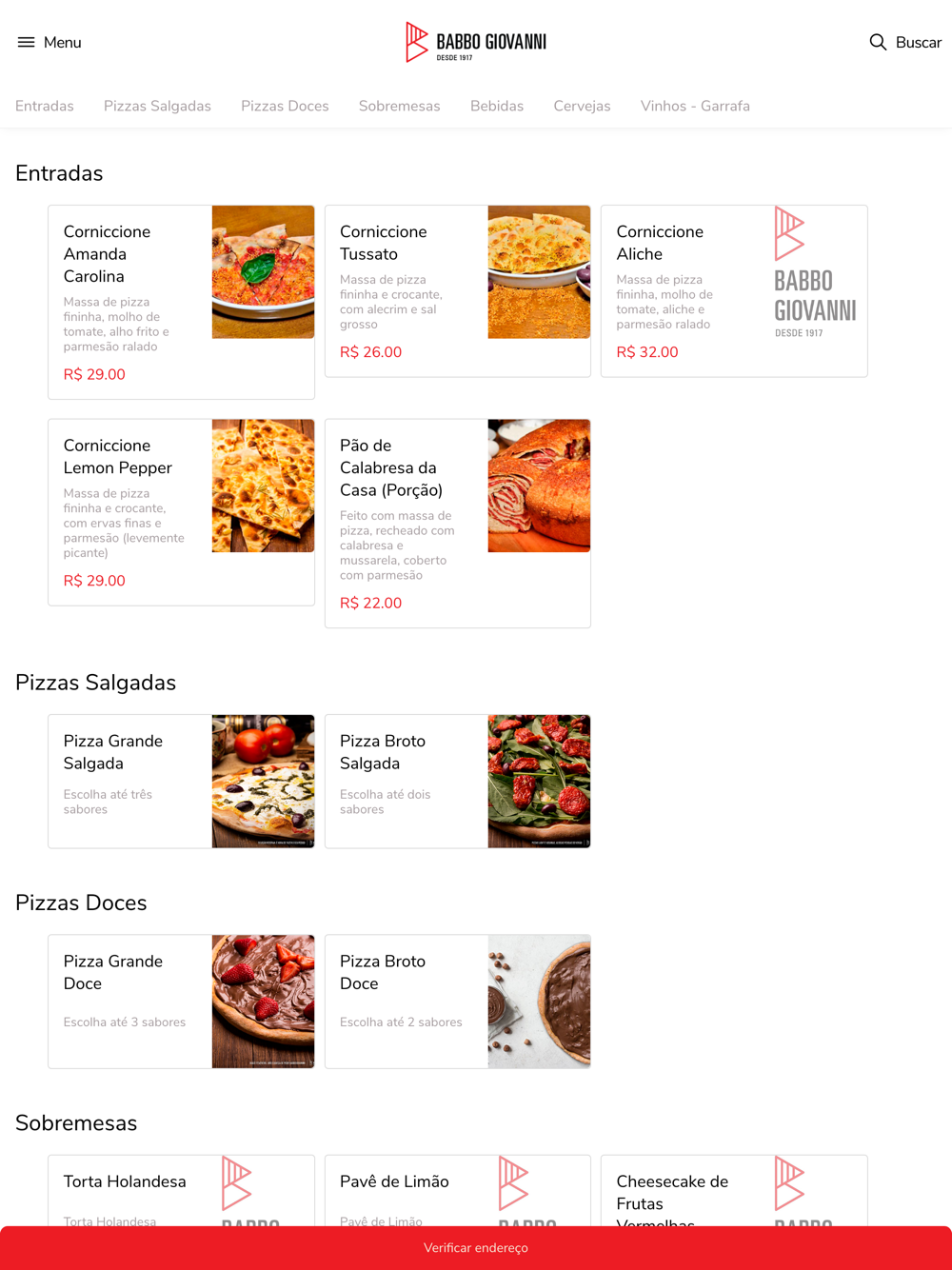Choose the Pizza Broto Salgada card
The image size is (952, 1270).
[x=458, y=782]
